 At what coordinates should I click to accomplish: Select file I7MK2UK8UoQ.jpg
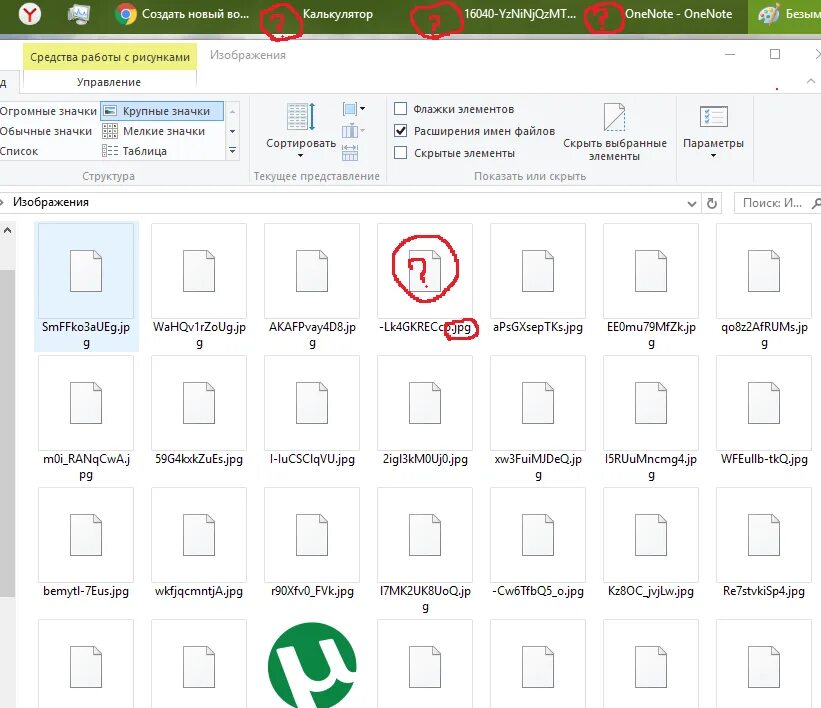pyautogui.click(x=425, y=550)
